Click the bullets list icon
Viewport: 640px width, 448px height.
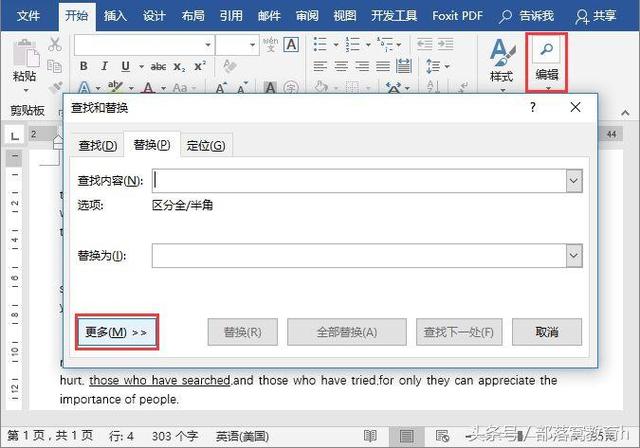320,44
